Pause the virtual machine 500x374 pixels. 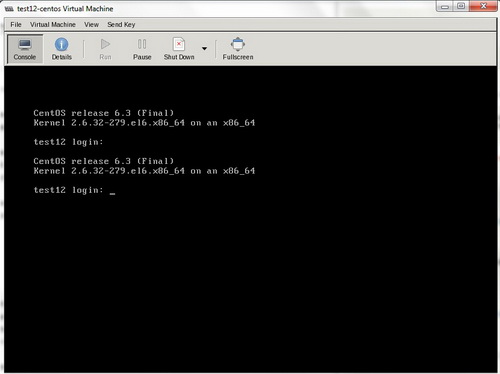click(142, 49)
